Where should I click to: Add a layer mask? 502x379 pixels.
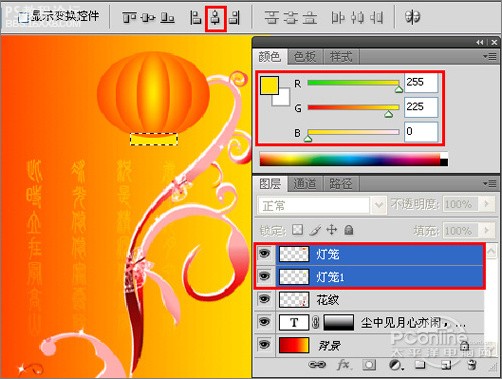[x=369, y=365]
